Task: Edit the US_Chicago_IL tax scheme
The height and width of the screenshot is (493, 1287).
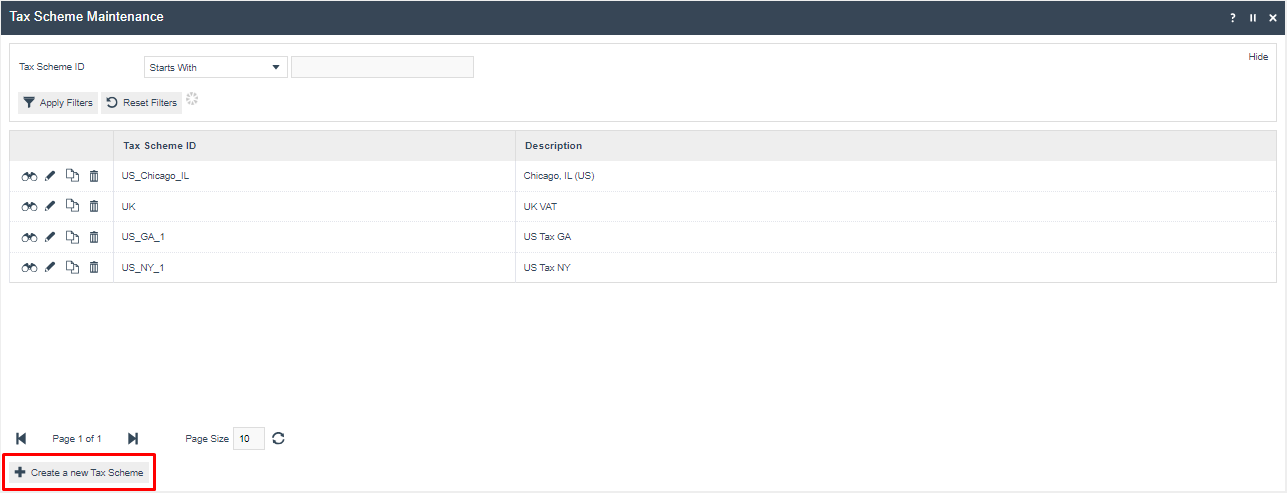Action: coord(50,176)
